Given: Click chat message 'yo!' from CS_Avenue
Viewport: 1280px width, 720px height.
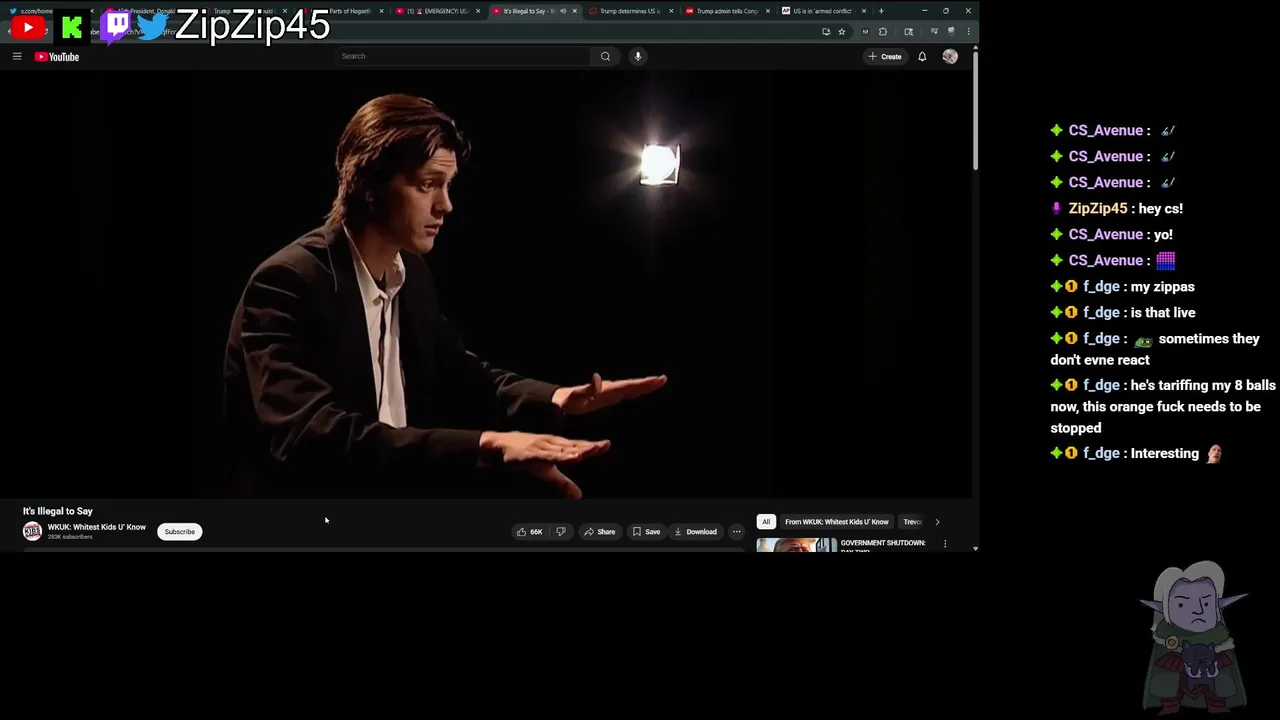Looking at the screenshot, I should coord(1163,234).
